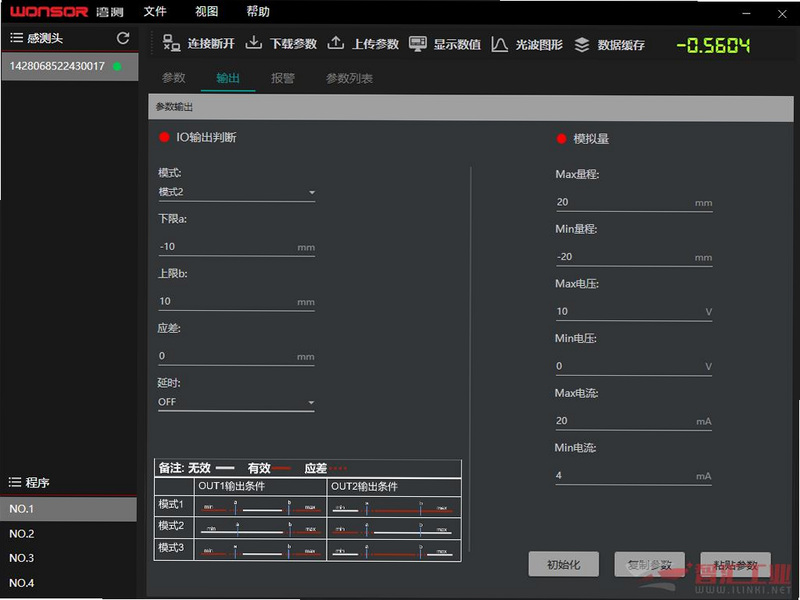Open the 帮助 menu

(258, 11)
